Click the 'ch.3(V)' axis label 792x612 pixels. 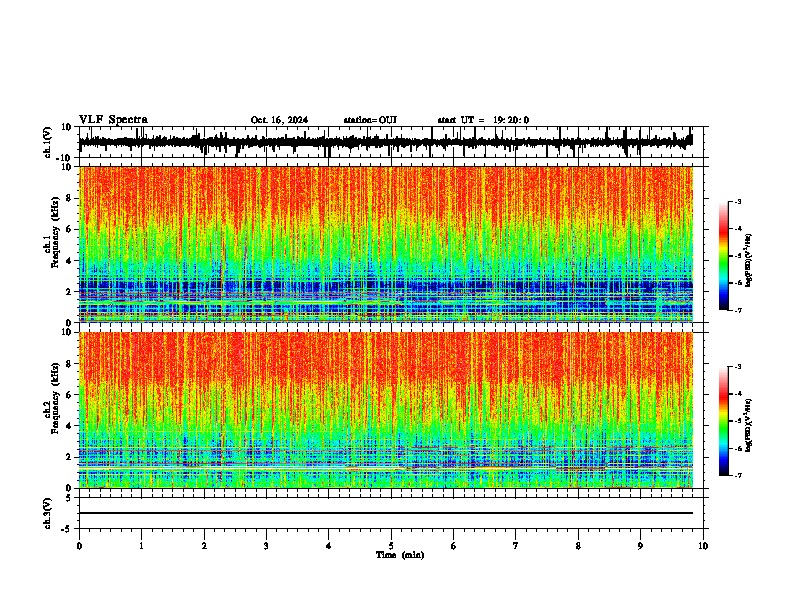(x=47, y=513)
